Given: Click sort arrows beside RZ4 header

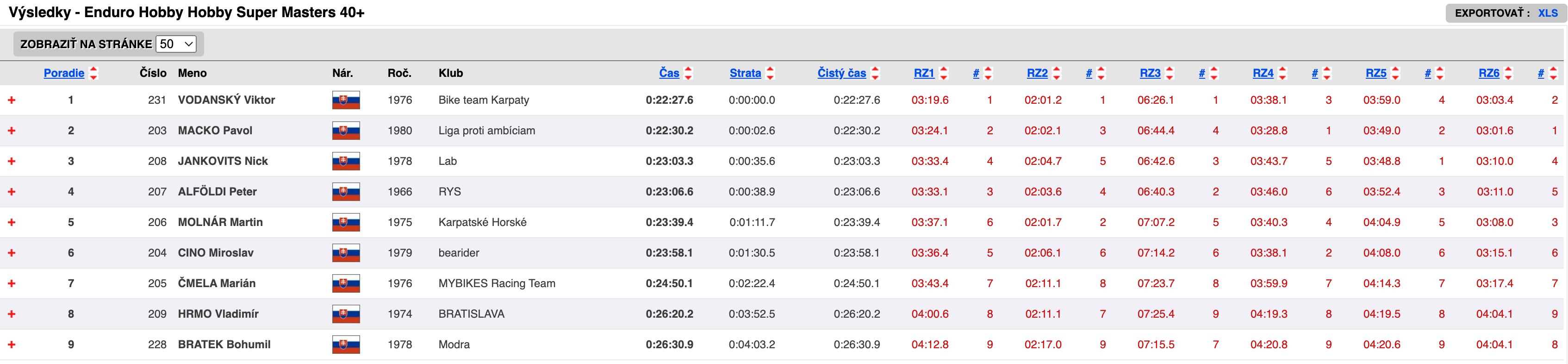Looking at the screenshot, I should (1282, 73).
